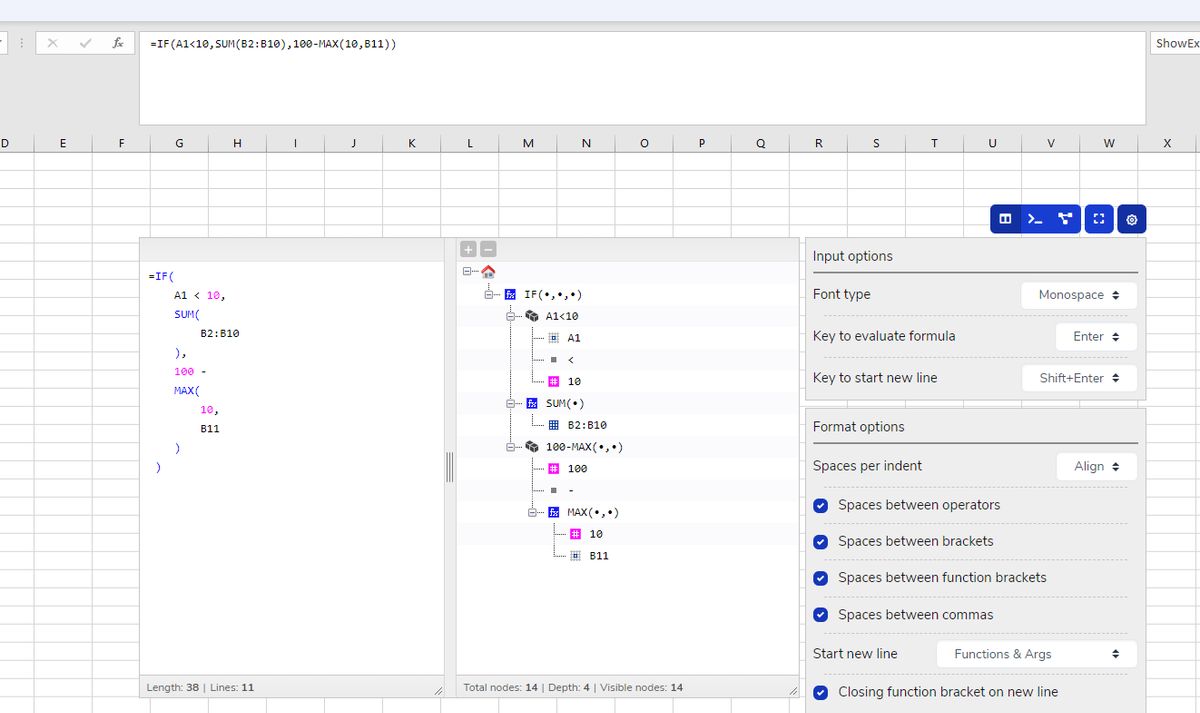Toggle Spaces between brackets checkbox

[821, 541]
